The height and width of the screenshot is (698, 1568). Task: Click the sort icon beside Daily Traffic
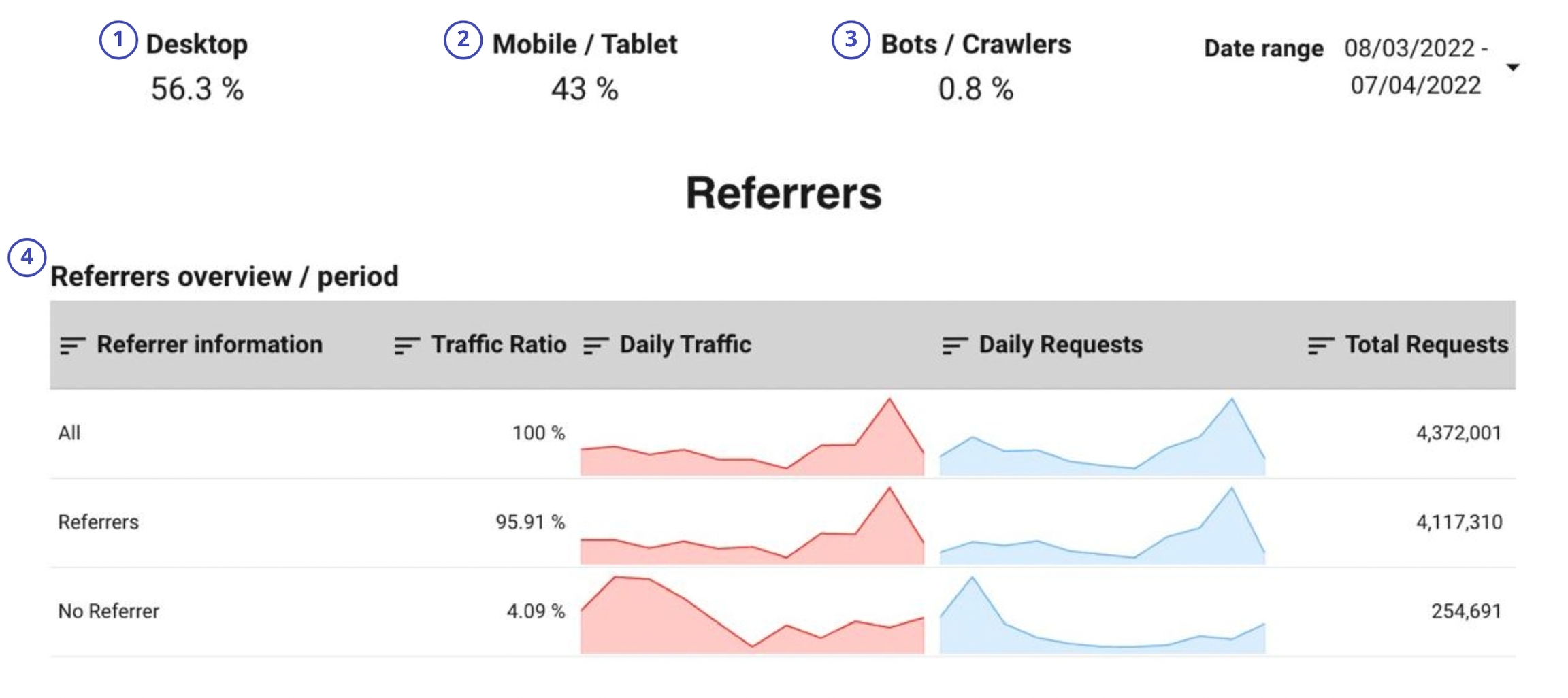[x=595, y=346]
